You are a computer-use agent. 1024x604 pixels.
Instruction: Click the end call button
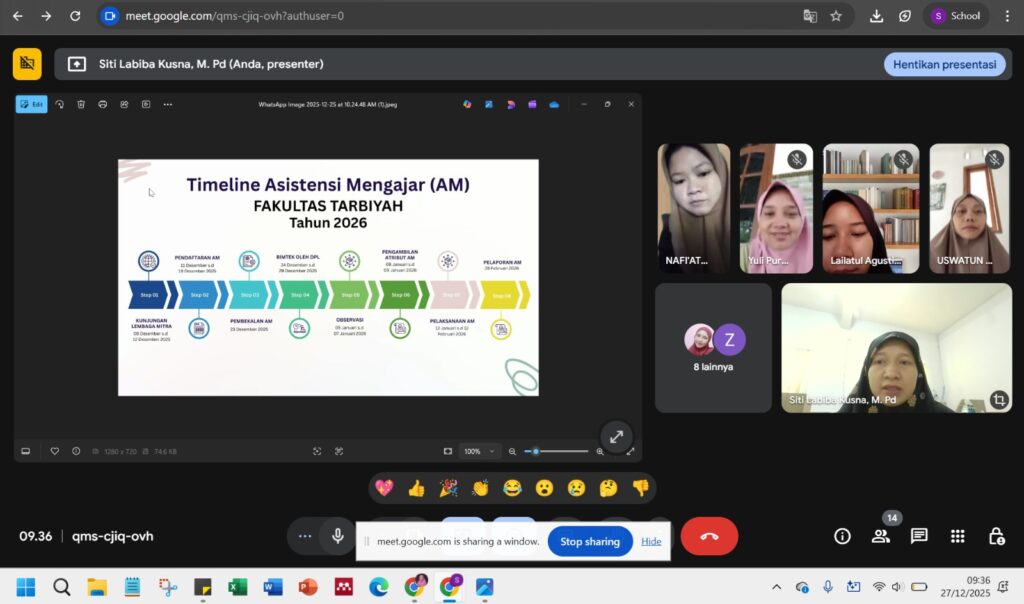(709, 536)
